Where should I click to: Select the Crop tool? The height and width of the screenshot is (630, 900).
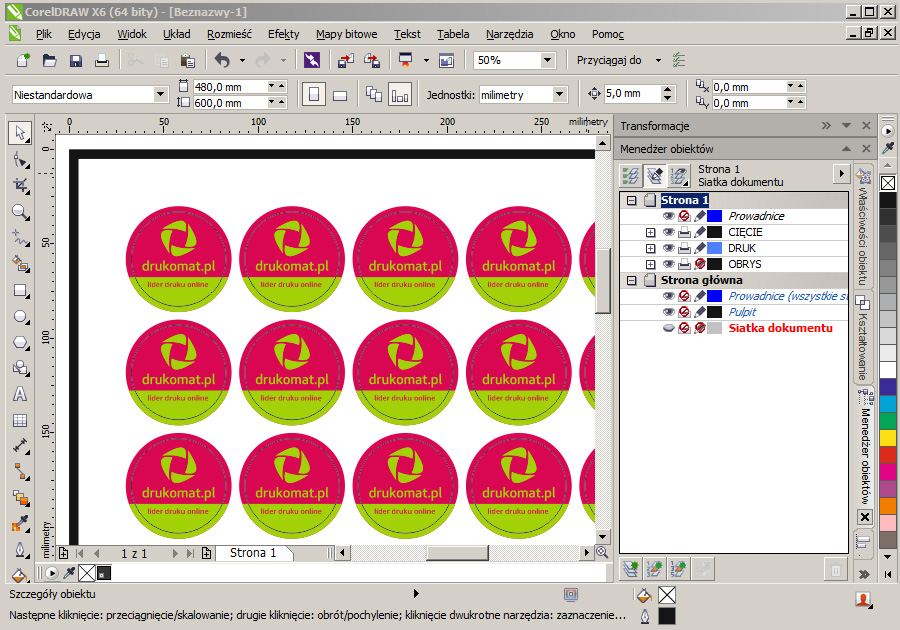point(20,185)
